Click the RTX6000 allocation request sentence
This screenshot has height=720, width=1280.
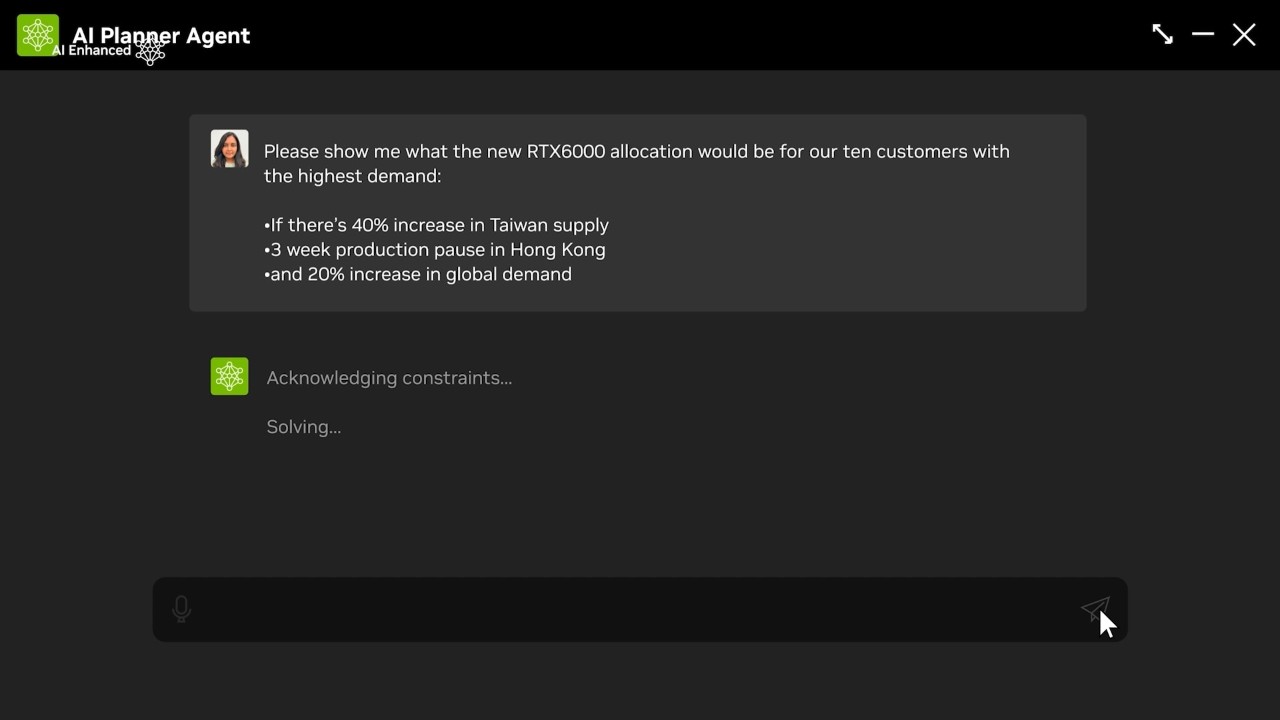637,164
